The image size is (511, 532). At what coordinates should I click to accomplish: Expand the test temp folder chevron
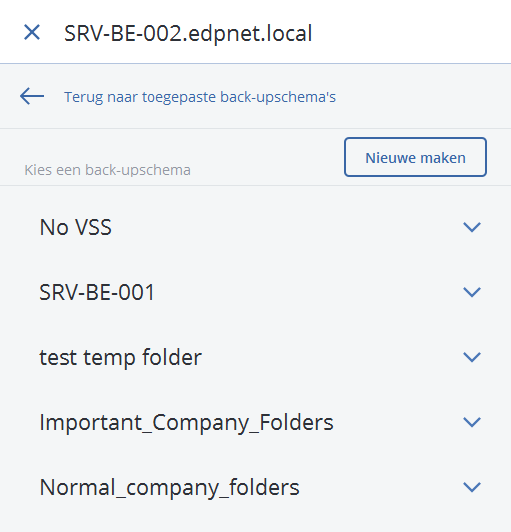coord(472,357)
